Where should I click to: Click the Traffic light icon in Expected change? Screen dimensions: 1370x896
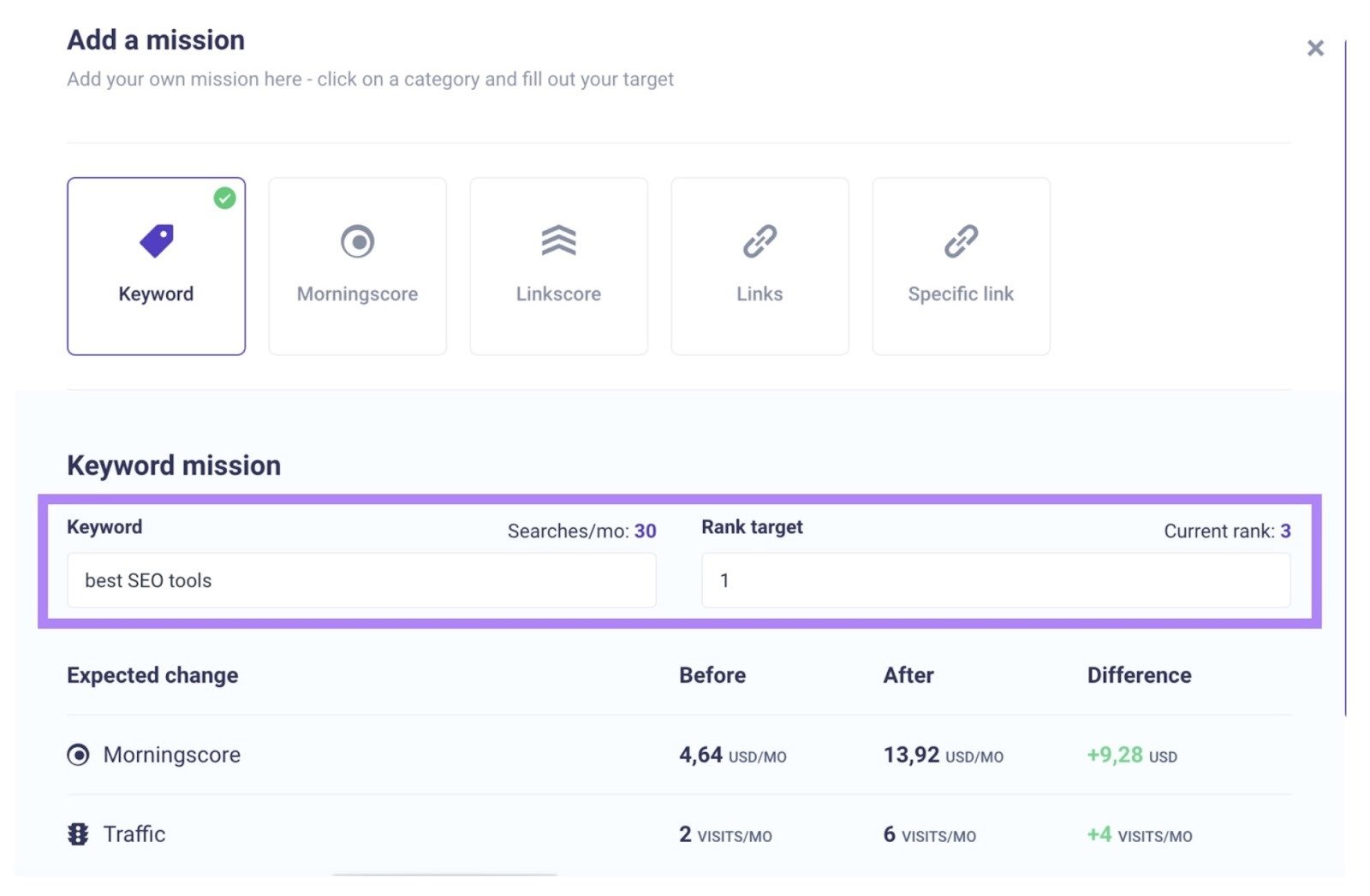[78, 834]
